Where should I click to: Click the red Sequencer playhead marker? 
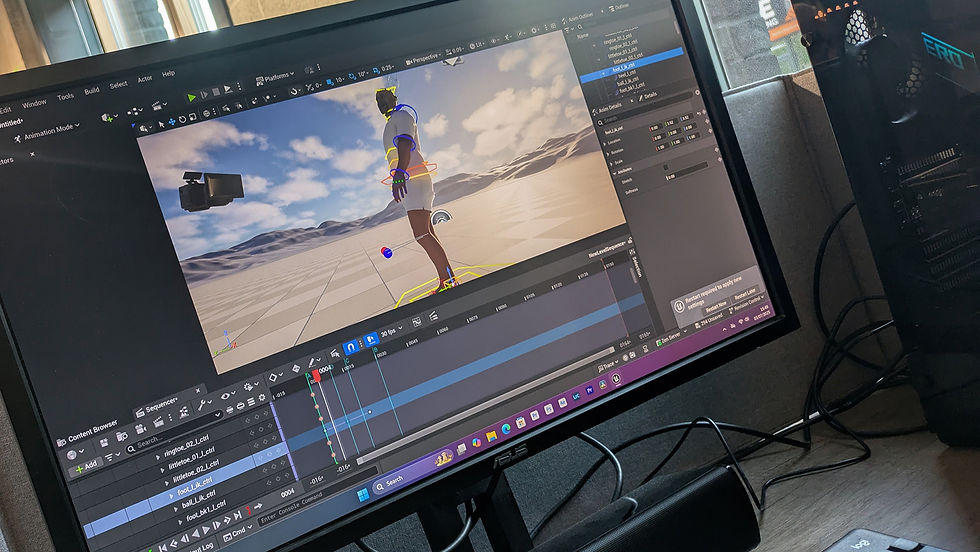tap(316, 375)
